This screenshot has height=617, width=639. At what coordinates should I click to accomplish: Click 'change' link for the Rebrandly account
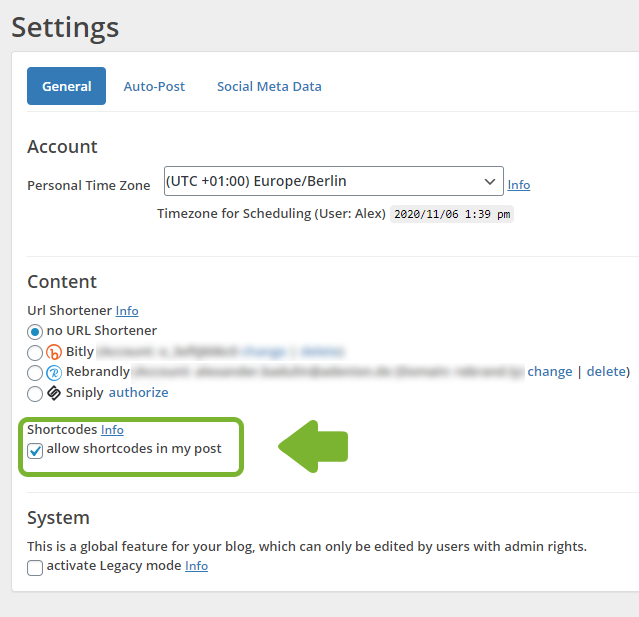(x=550, y=372)
